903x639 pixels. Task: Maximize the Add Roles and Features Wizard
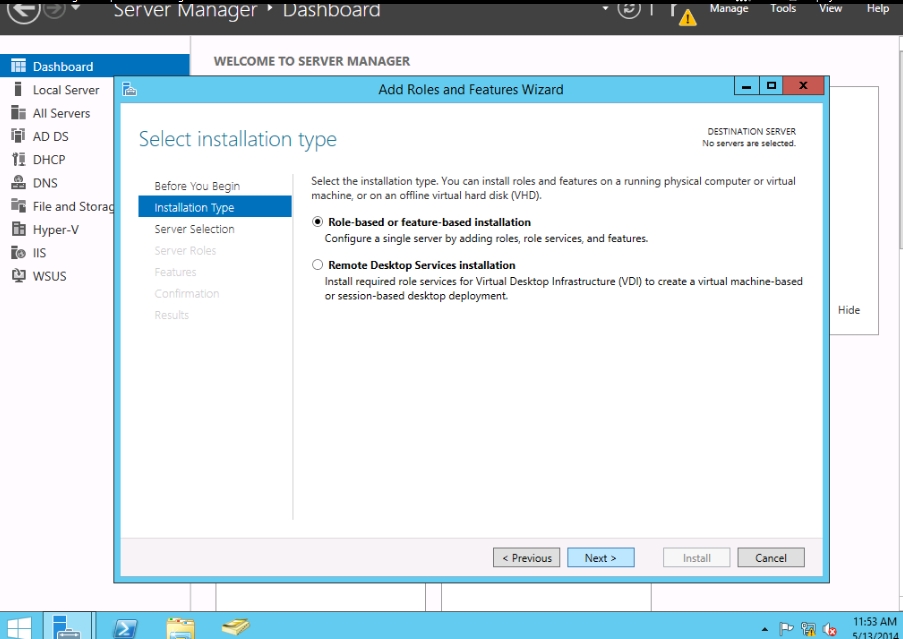(x=771, y=86)
